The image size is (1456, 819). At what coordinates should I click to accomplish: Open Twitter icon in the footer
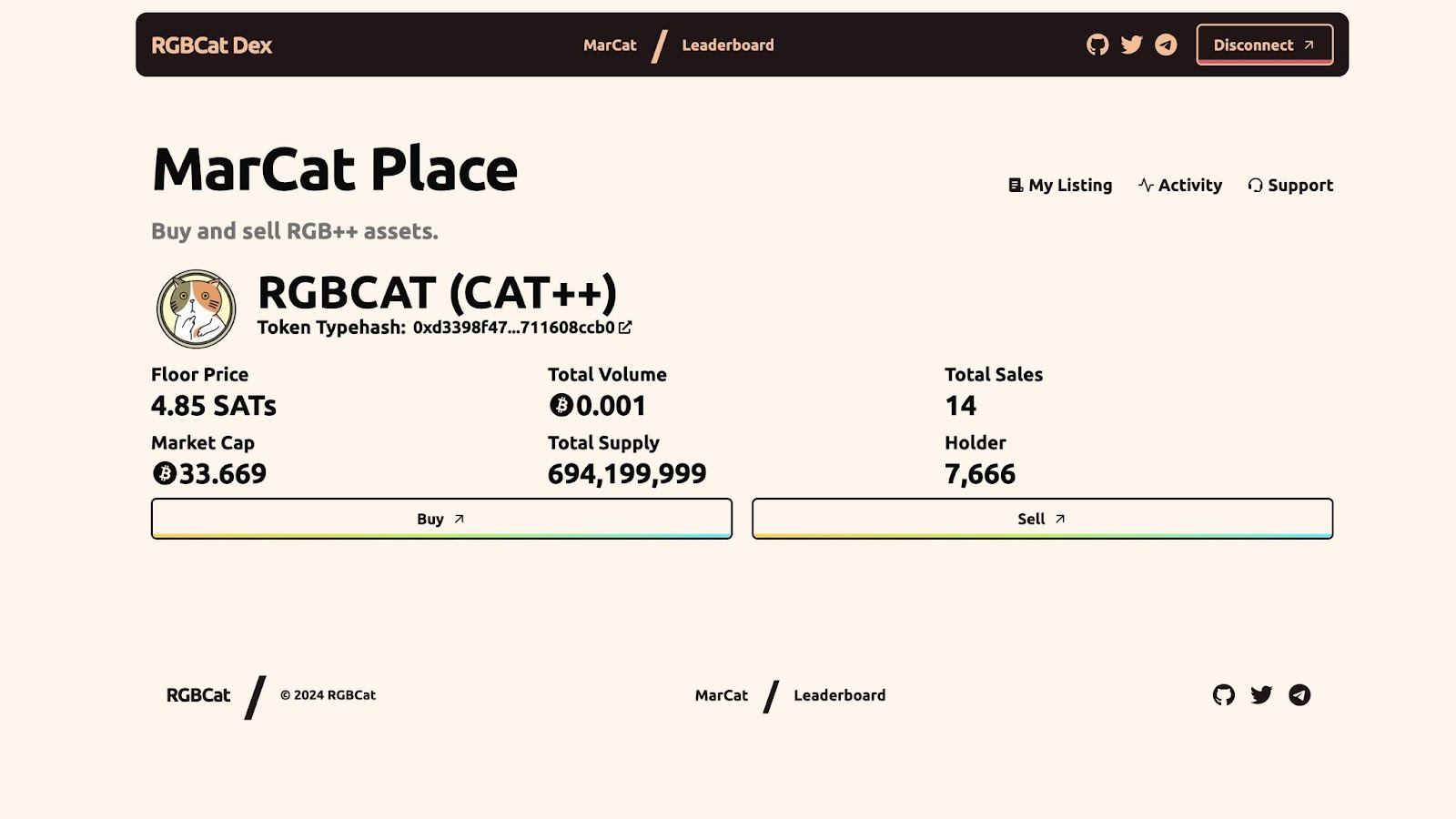1261,695
